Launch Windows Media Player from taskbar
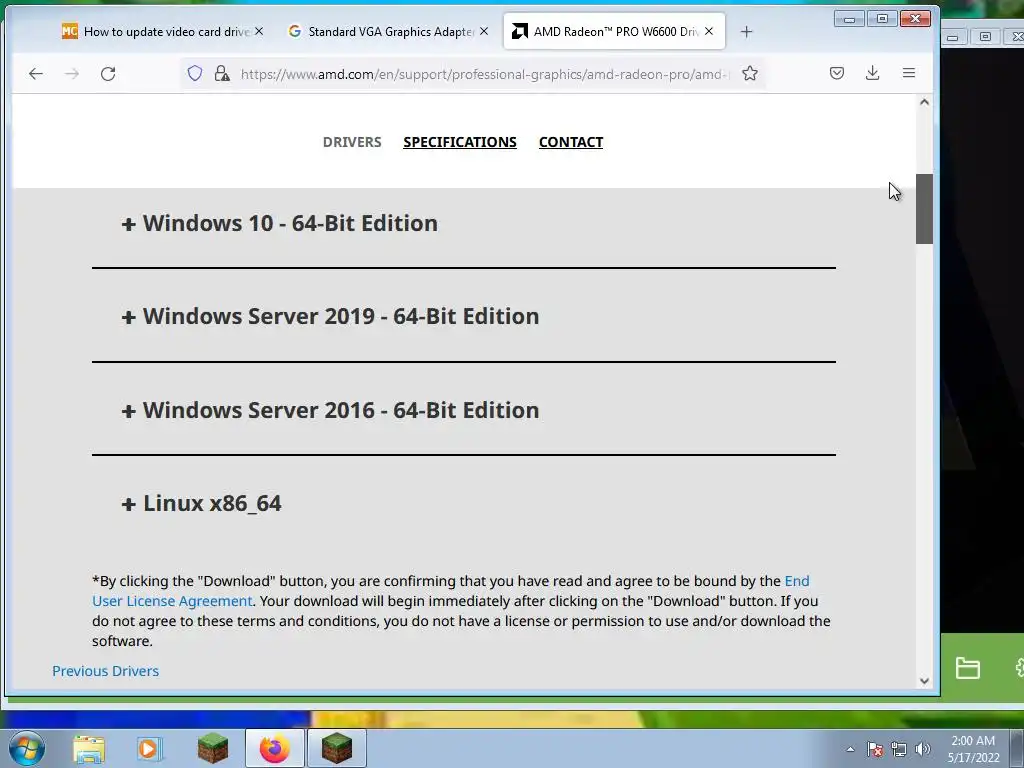1024x768 pixels. click(x=150, y=748)
